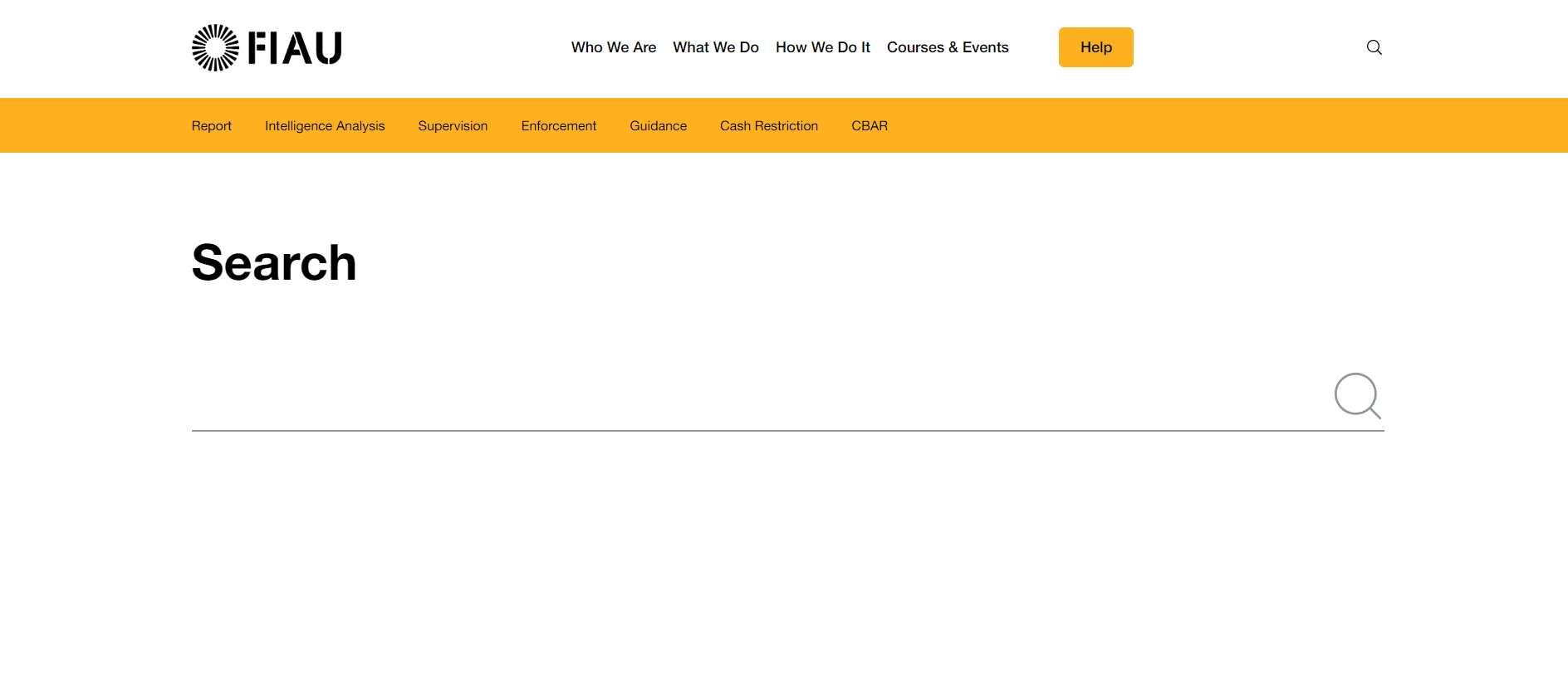This screenshot has width=1568, height=684.
Task: Expand the How We Do It menu
Action: tap(822, 47)
